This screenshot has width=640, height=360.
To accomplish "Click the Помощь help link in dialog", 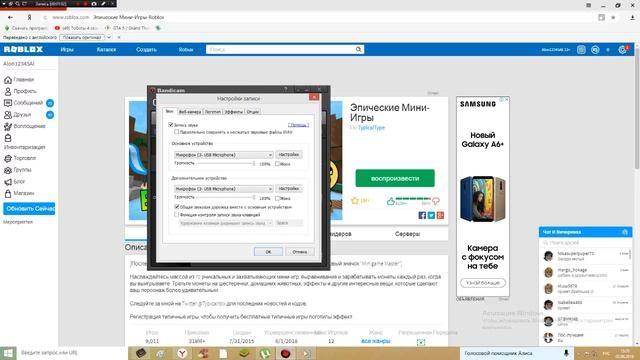I will click(x=298, y=124).
